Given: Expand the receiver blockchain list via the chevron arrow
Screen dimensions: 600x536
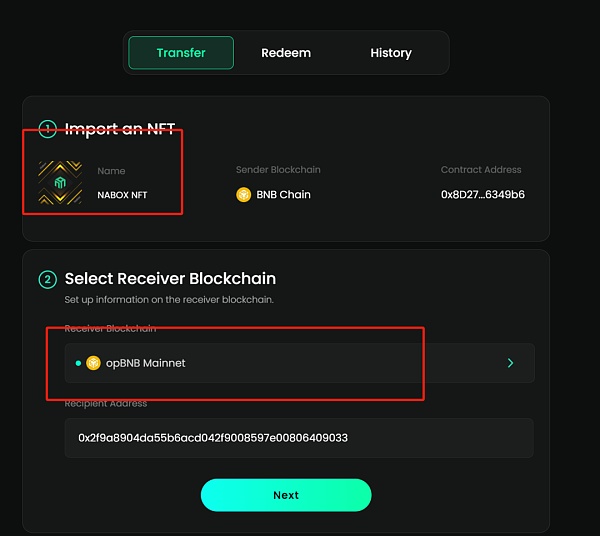Looking at the screenshot, I should (x=510, y=363).
